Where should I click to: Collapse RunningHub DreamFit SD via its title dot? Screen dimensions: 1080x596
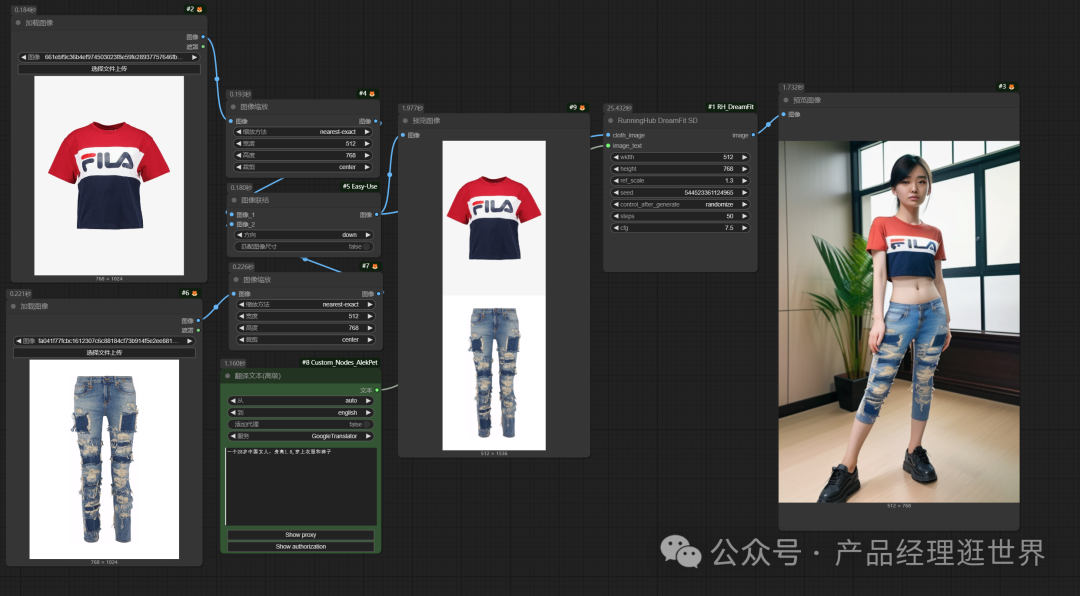point(610,121)
